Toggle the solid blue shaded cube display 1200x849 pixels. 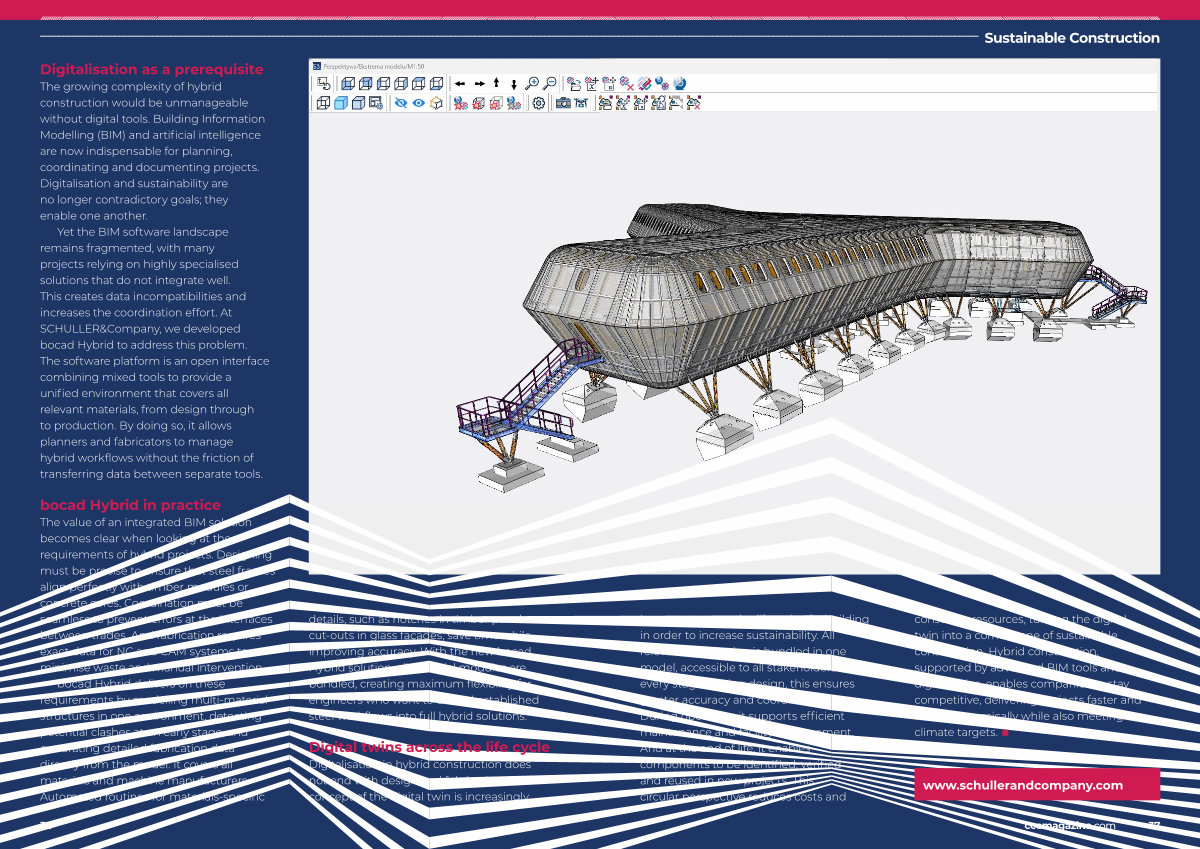[340, 103]
